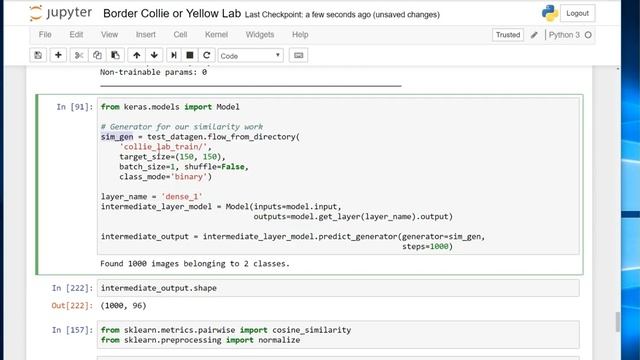Run cell with the step icon
The height and width of the screenshot is (360, 640).
(x=173, y=55)
